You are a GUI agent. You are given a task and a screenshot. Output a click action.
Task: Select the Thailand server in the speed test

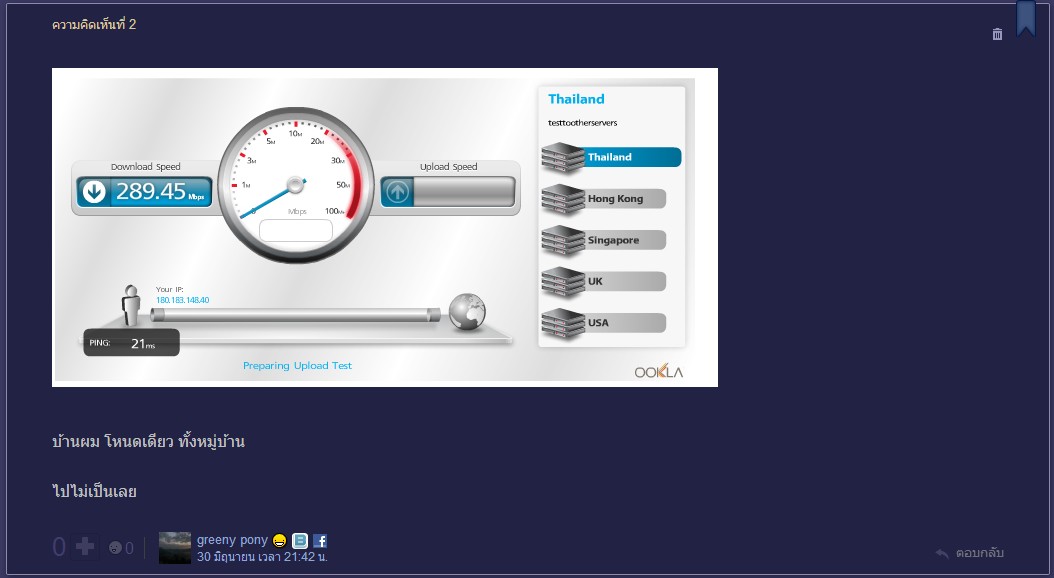(611, 157)
